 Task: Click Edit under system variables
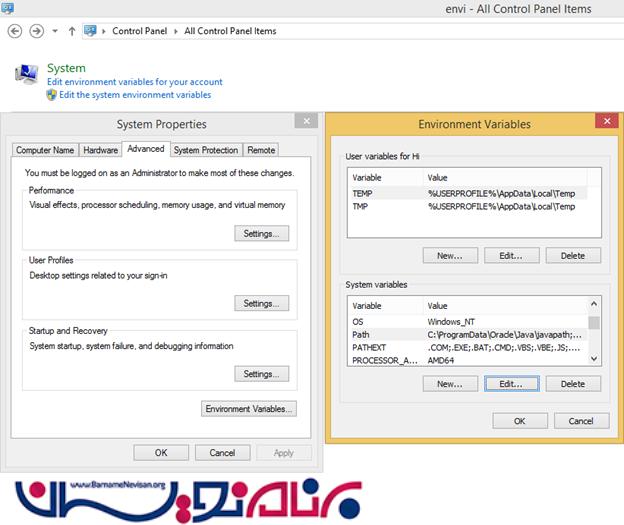pos(511,384)
